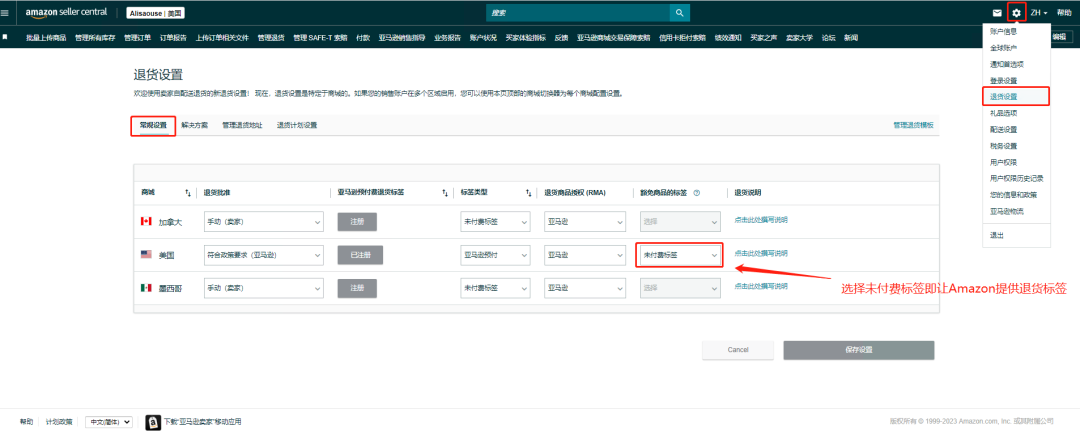Open 标签类型 dropdown for 墨西哥
Image resolution: width=1080 pixels, height=448 pixels.
(495, 287)
